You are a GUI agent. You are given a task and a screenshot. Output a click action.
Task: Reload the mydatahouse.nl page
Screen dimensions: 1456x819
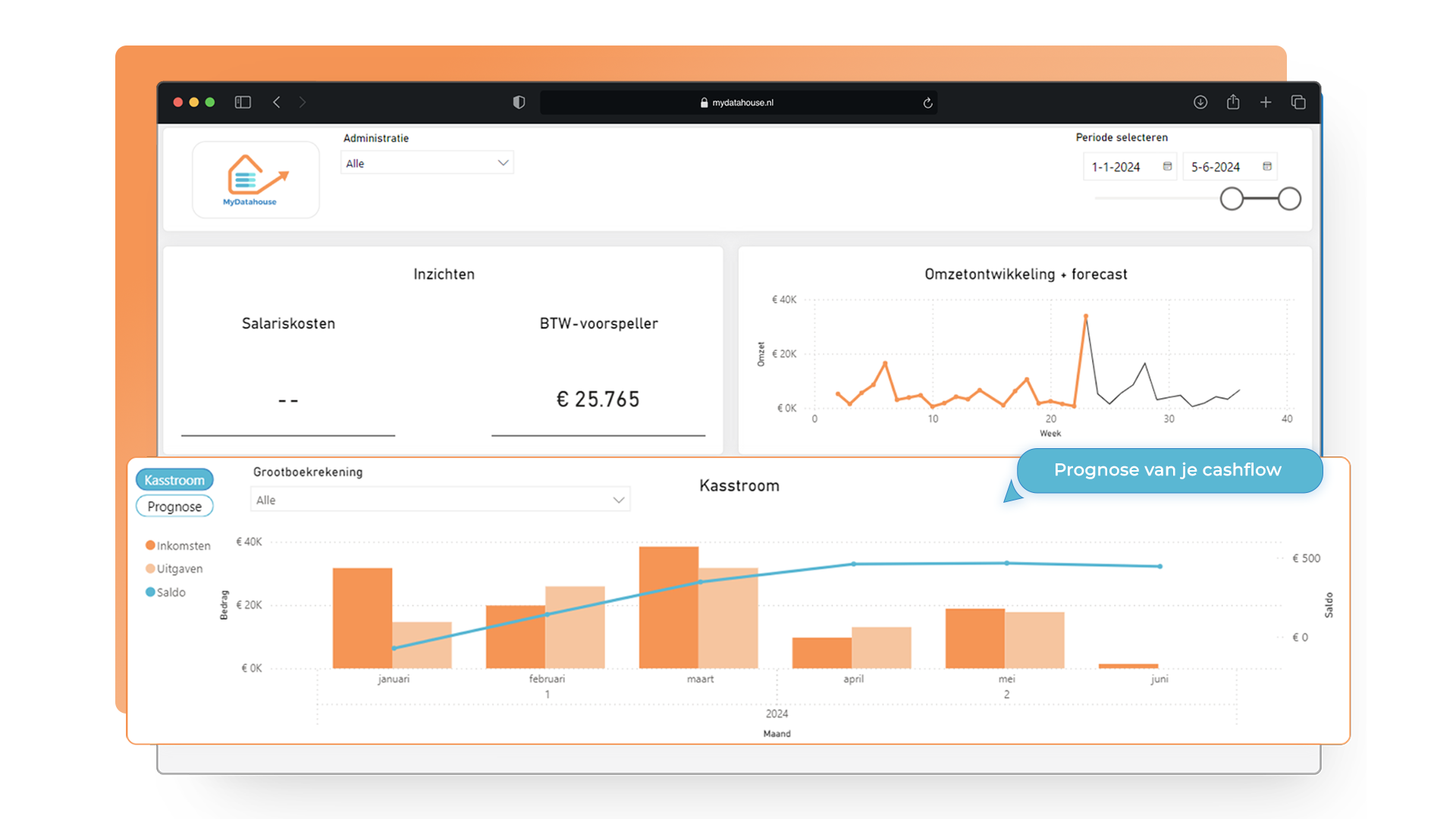click(x=927, y=103)
